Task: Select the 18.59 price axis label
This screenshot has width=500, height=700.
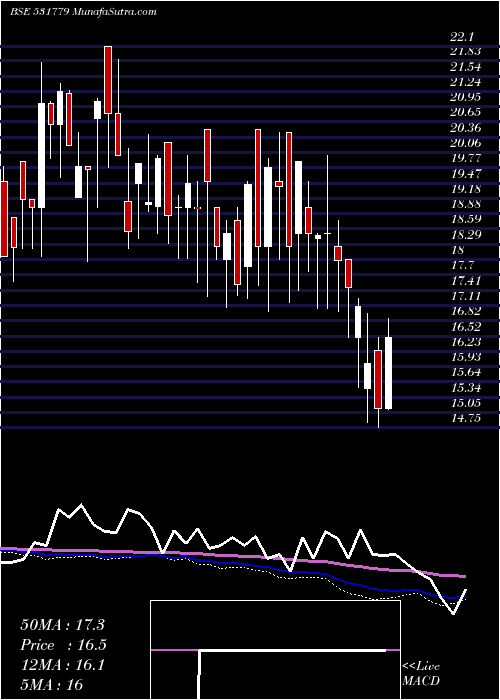Action: [x=465, y=220]
